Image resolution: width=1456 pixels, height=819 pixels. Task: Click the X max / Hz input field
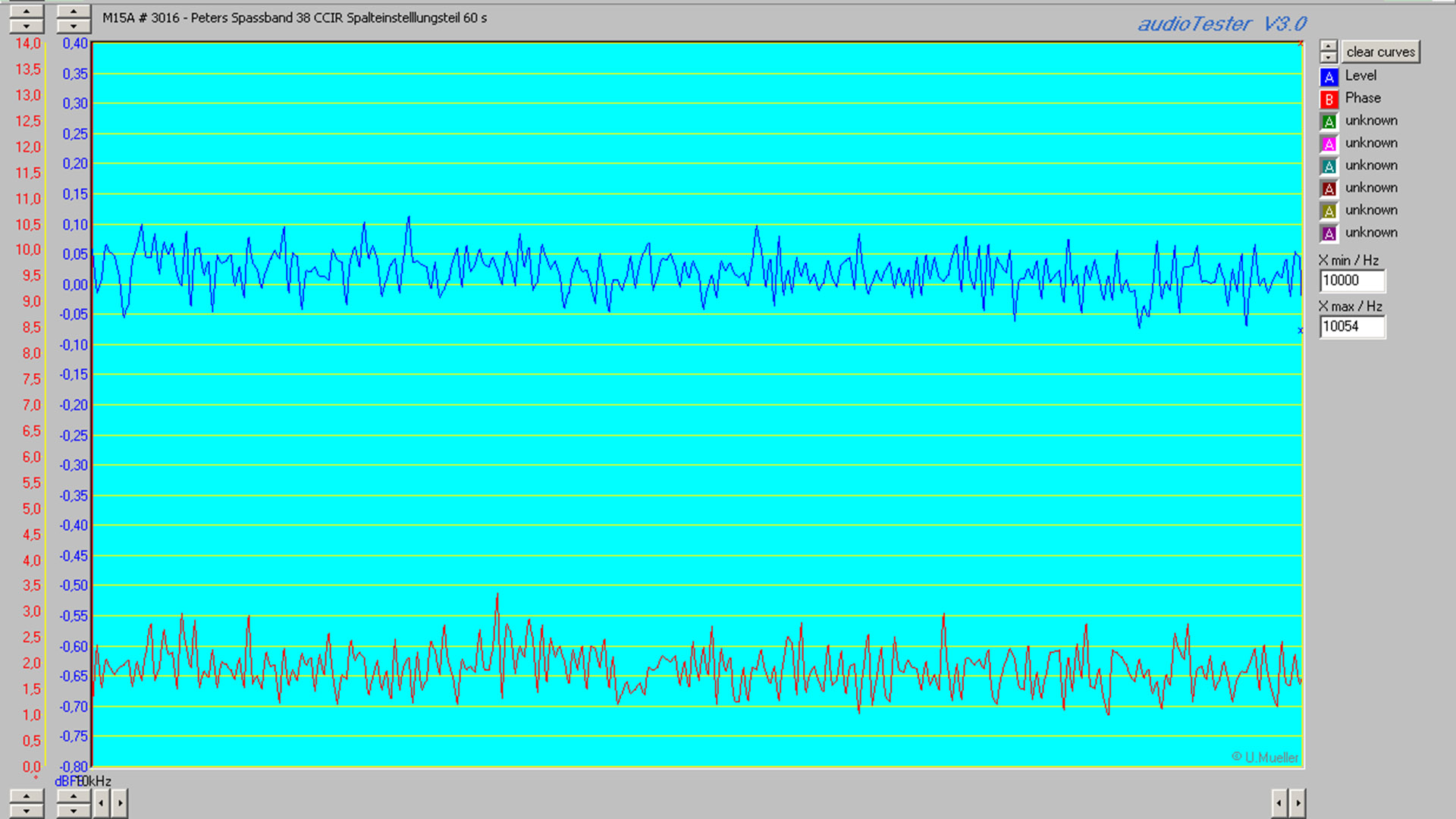(x=1351, y=327)
